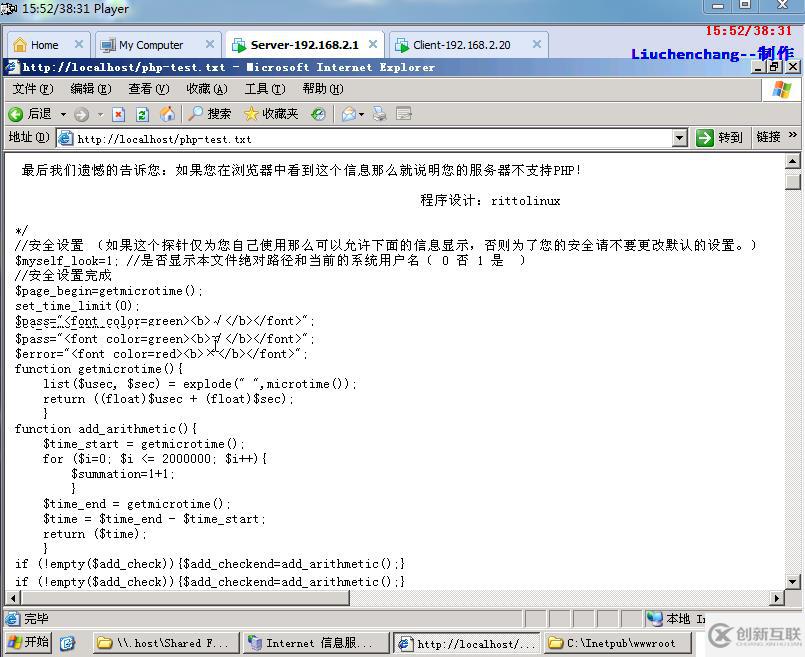Open the 编辑(E) menu
This screenshot has height=657, width=805.
click(x=91, y=89)
